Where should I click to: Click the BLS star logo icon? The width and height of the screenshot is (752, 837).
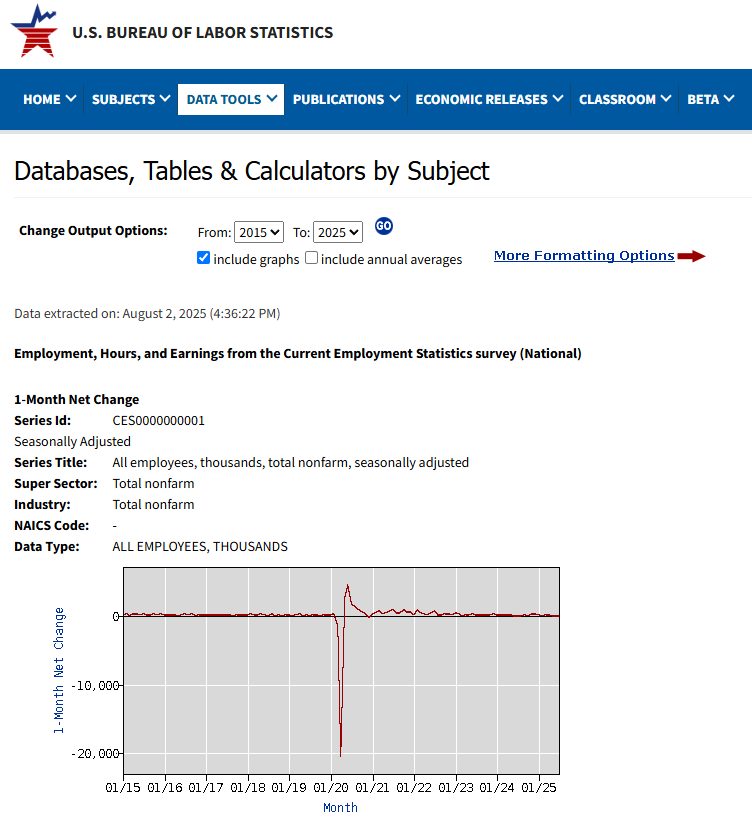coord(34,31)
